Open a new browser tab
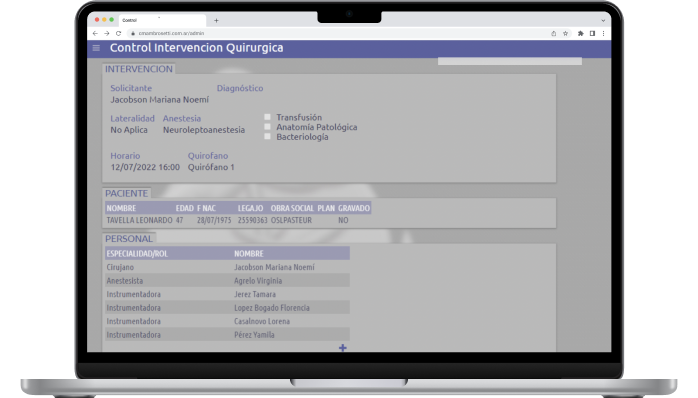 pos(216,20)
